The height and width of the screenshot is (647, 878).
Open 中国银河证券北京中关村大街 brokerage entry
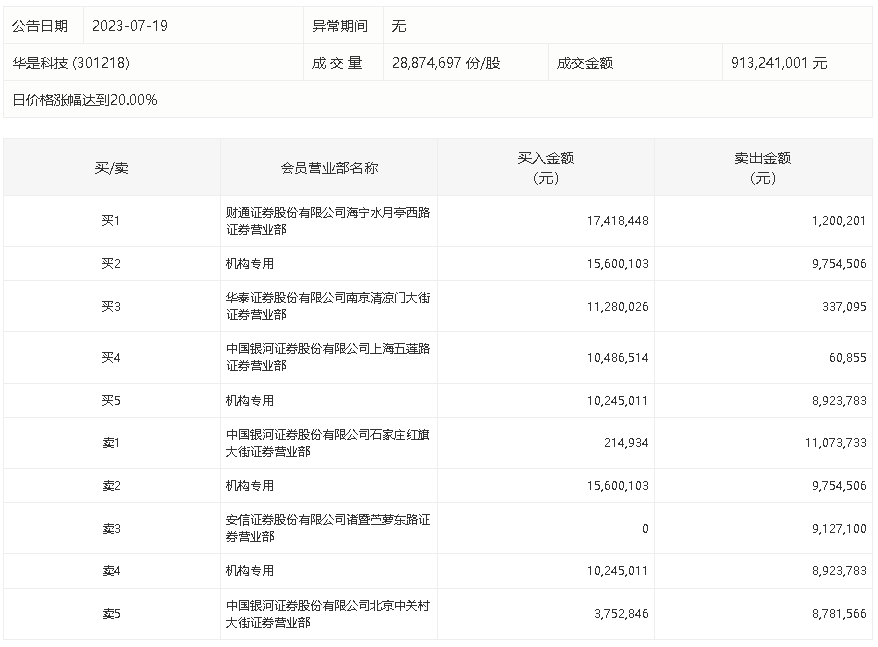(328, 614)
